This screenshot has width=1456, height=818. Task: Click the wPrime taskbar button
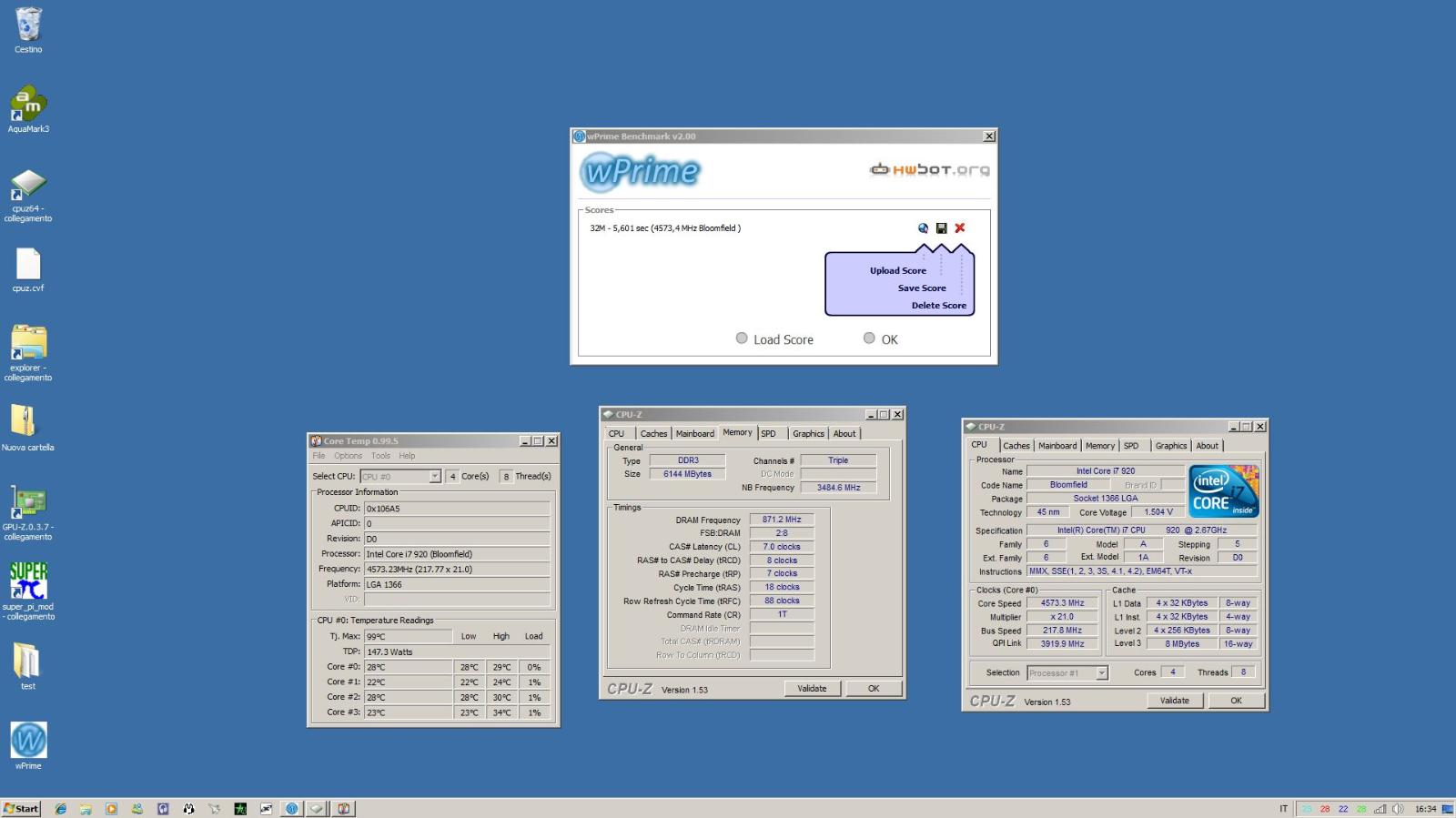[x=291, y=808]
